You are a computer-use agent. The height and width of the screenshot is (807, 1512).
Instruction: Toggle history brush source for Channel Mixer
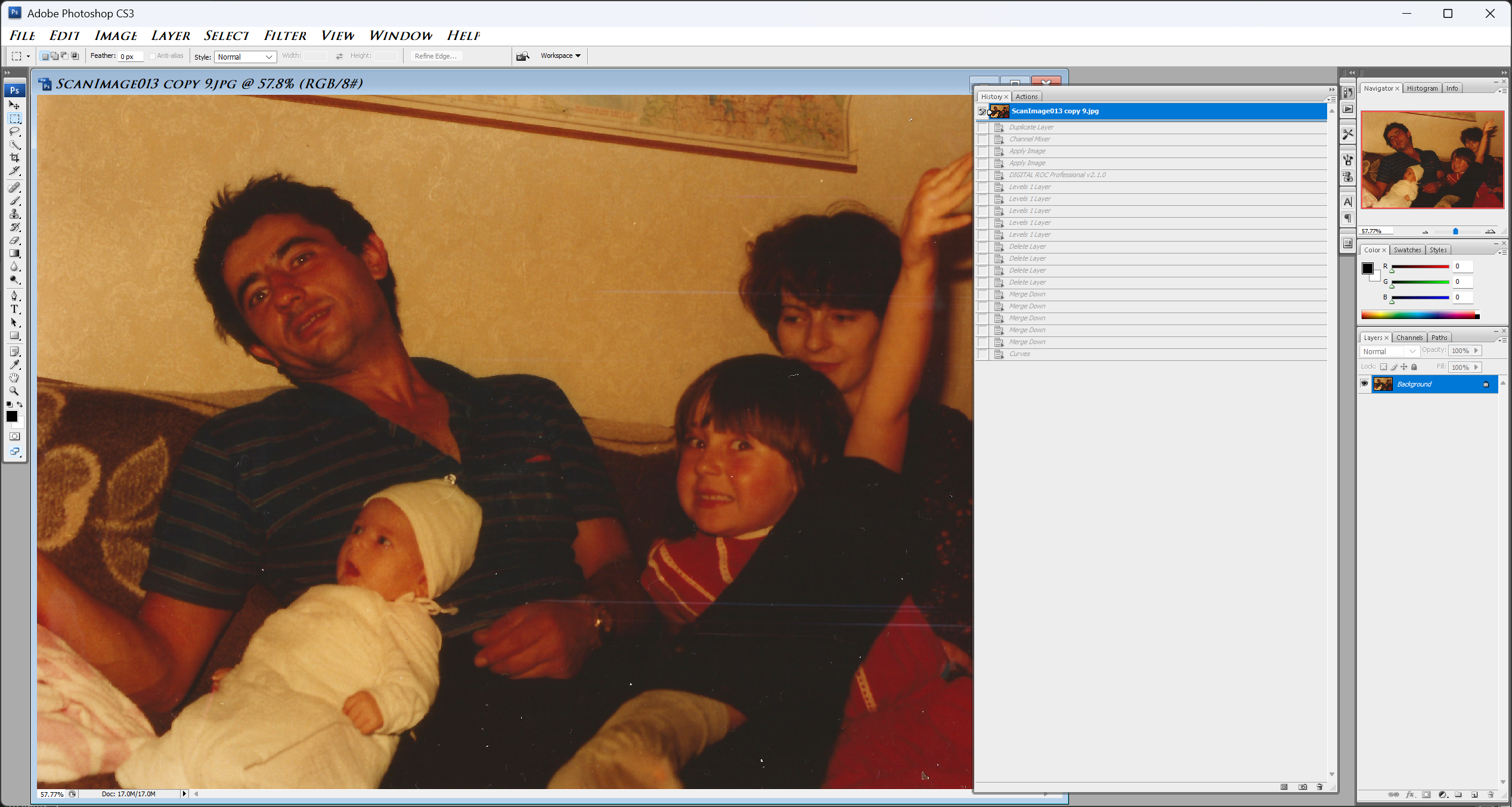click(x=983, y=139)
